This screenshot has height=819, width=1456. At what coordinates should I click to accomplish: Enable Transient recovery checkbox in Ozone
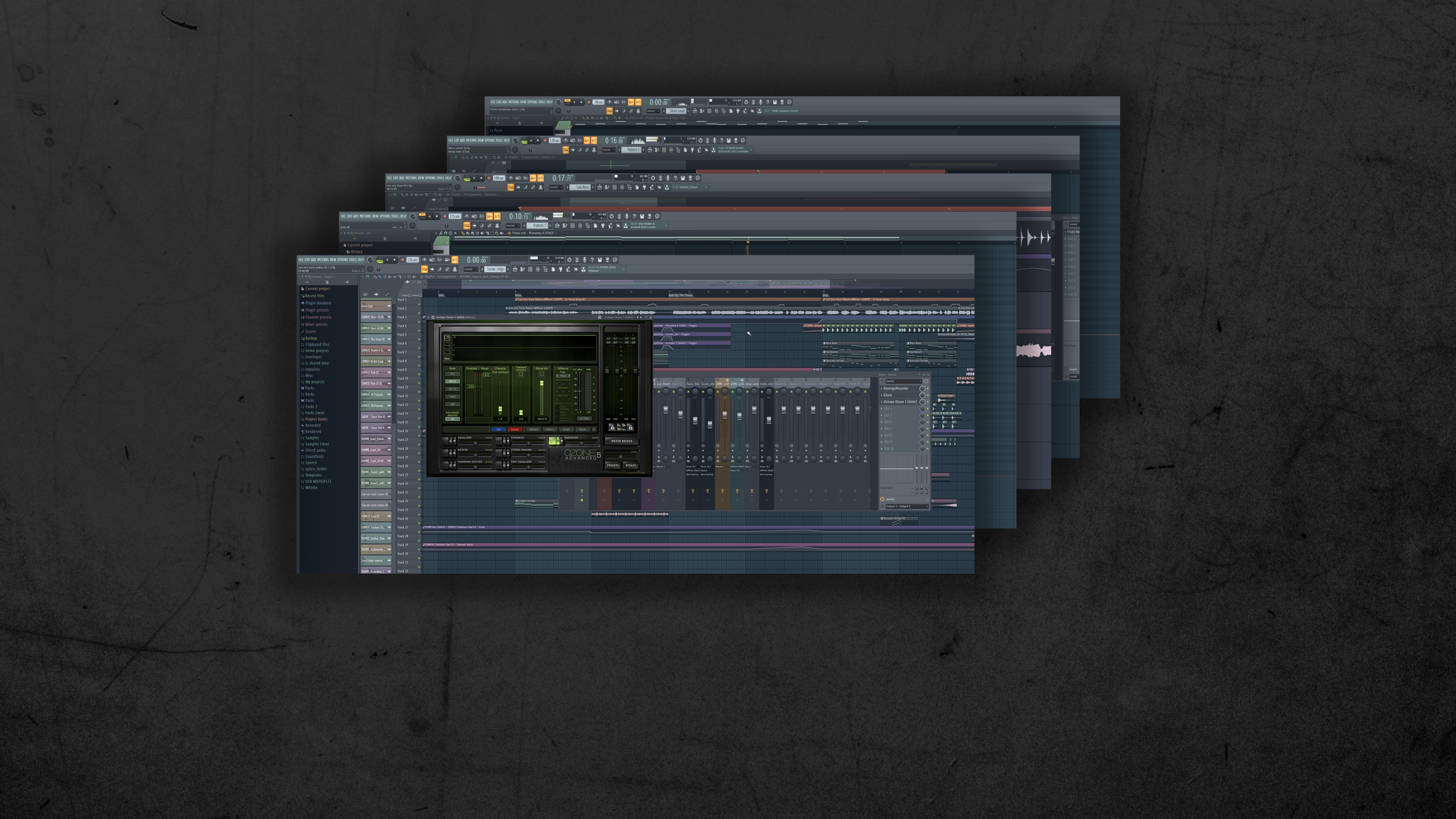[x=521, y=374]
